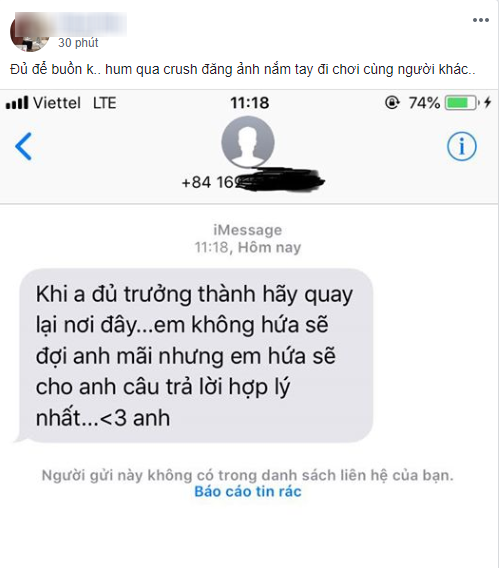Viewport: 499px width, 568px height.
Task: Click the 11:18 status bar clock
Action: click(x=250, y=103)
